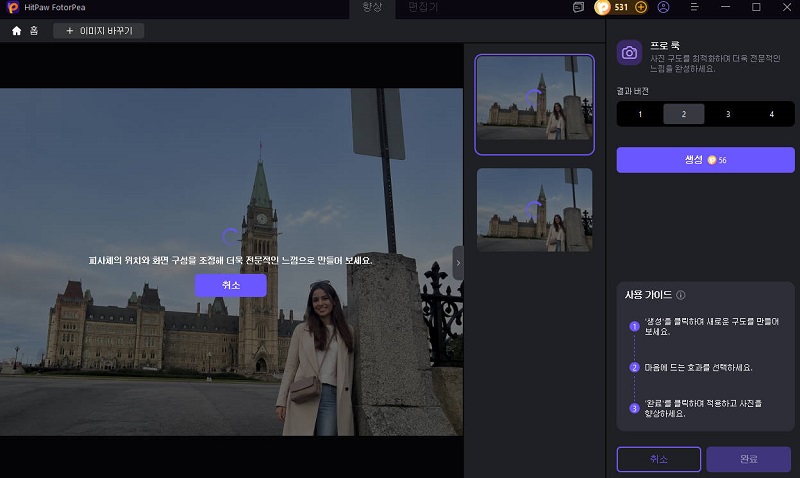Screen dimensions: 800x478
Task: Click coin icon inside 생성 button
Action: click(x=712, y=160)
